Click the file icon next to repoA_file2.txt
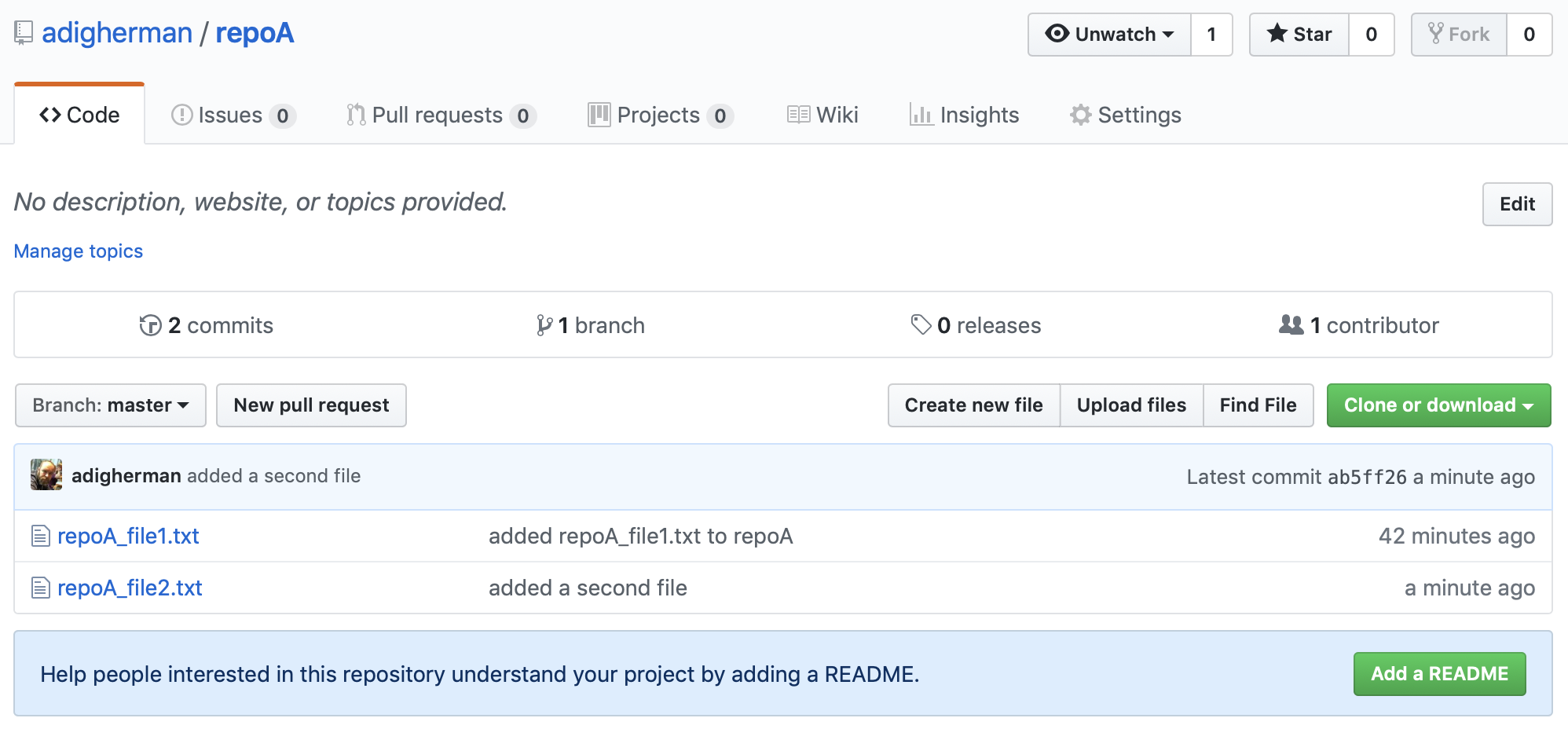The height and width of the screenshot is (729, 1568). click(41, 588)
